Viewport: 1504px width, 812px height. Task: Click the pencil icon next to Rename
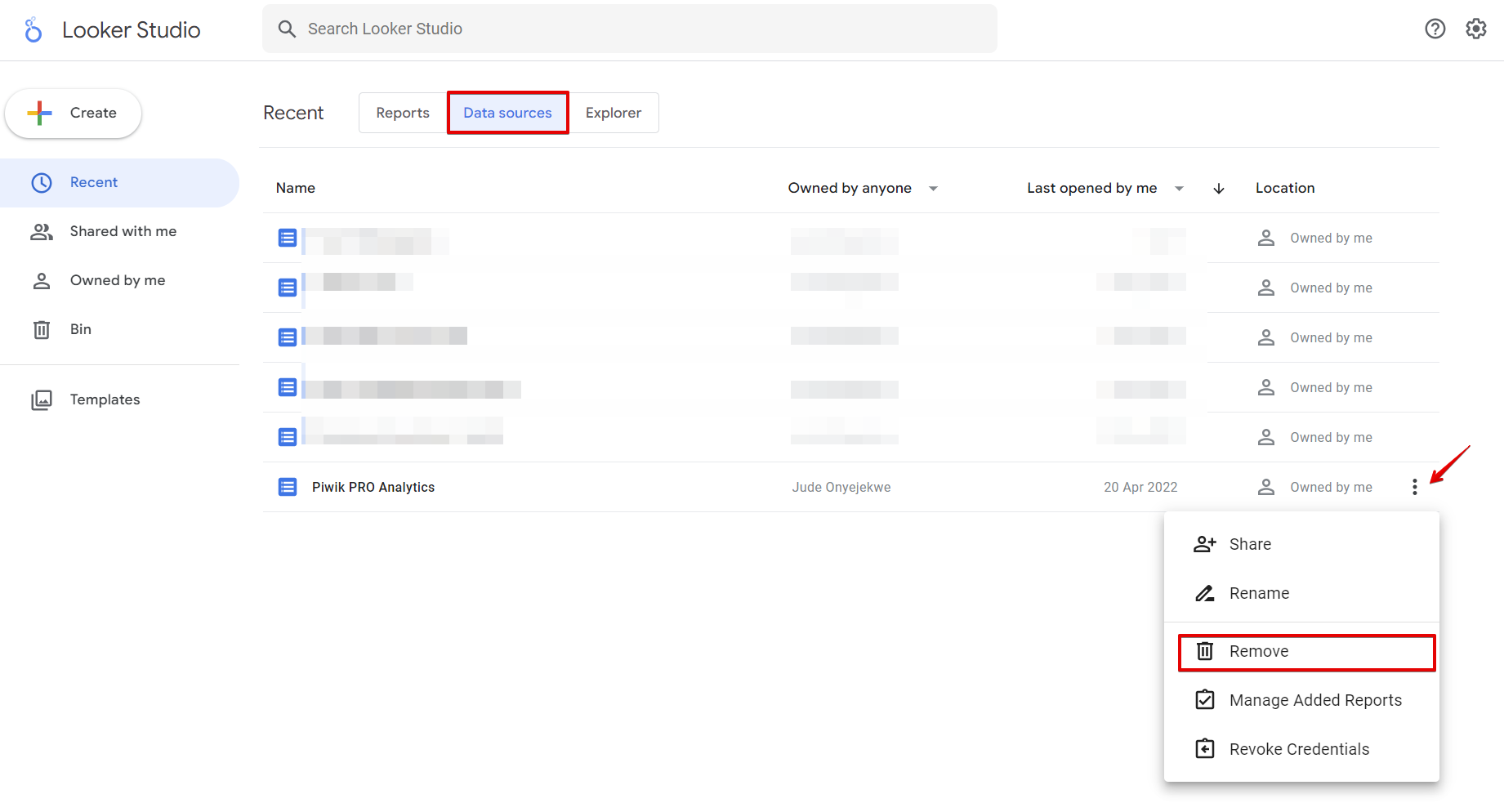click(1205, 593)
